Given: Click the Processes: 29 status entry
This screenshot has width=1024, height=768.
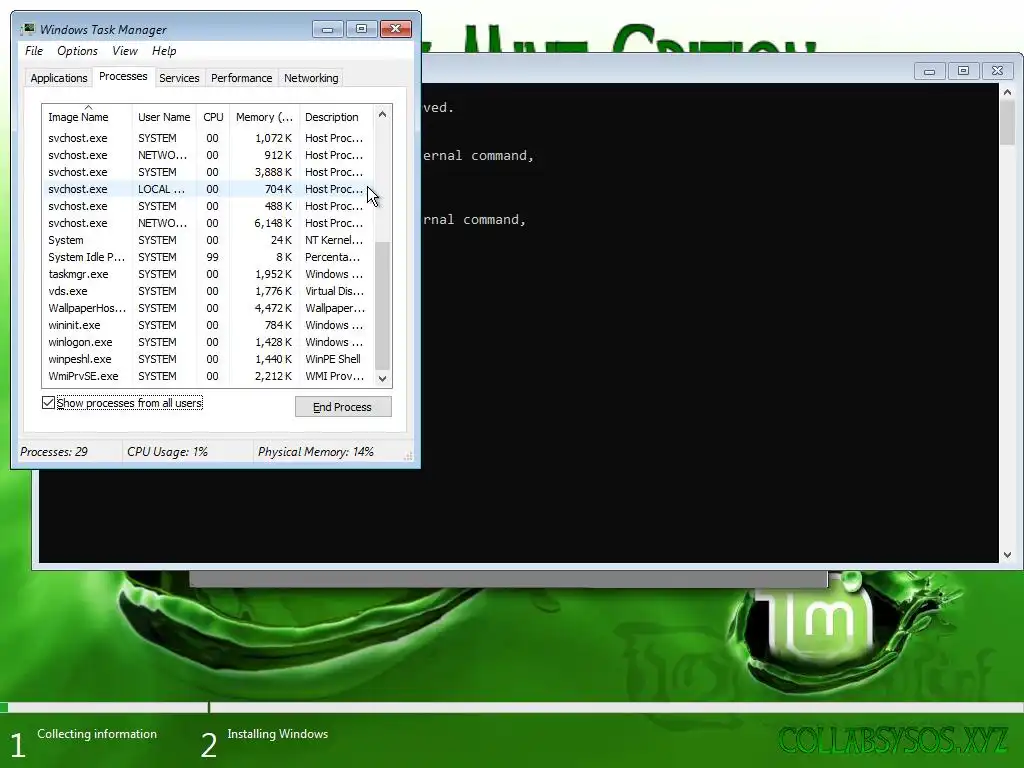Looking at the screenshot, I should (x=54, y=452).
